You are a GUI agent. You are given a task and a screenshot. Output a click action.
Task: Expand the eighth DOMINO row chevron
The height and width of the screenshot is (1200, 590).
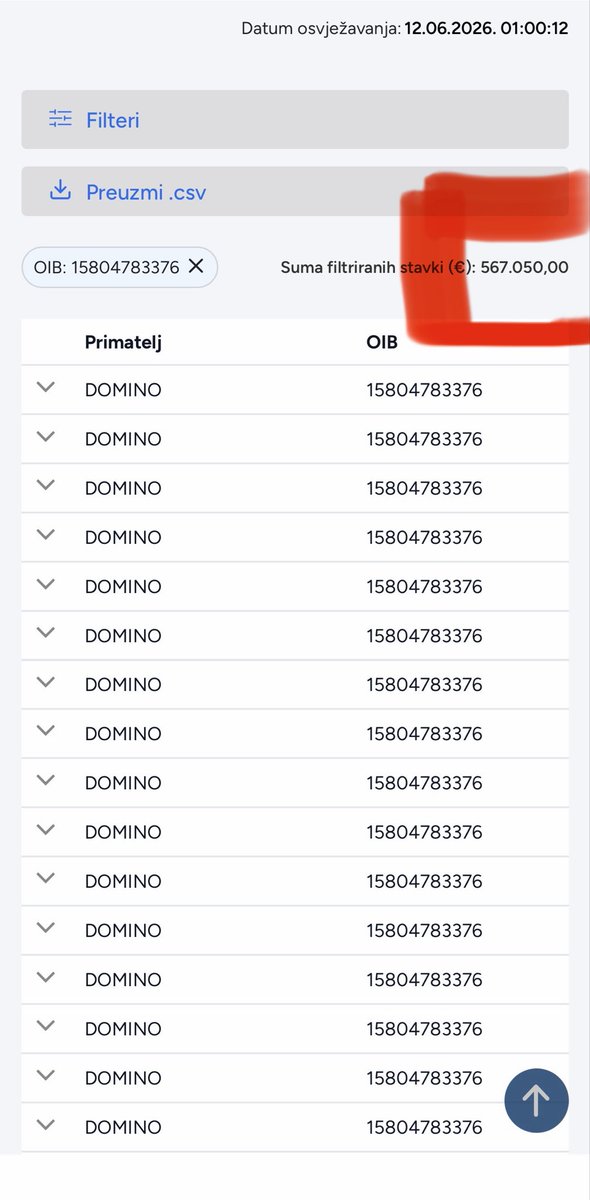tap(45, 731)
